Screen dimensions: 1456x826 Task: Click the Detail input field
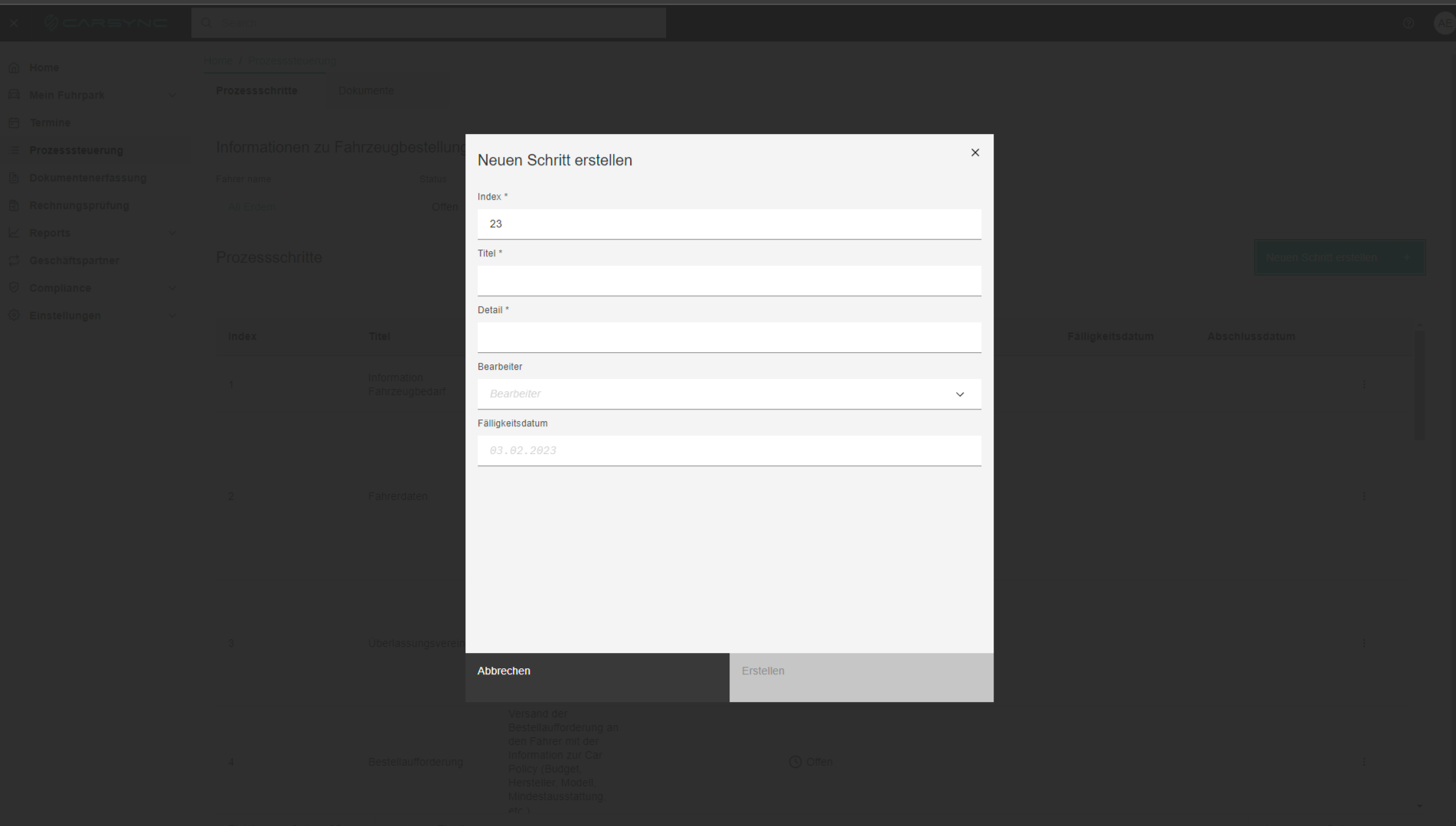(729, 338)
